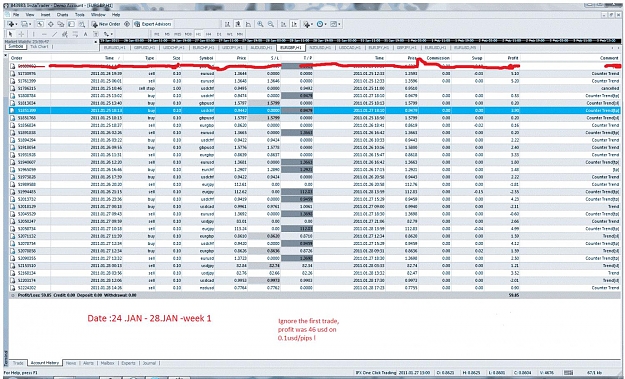The height and width of the screenshot is (379, 625).
Task: Sort history by Profit column header
Action: click(513, 58)
